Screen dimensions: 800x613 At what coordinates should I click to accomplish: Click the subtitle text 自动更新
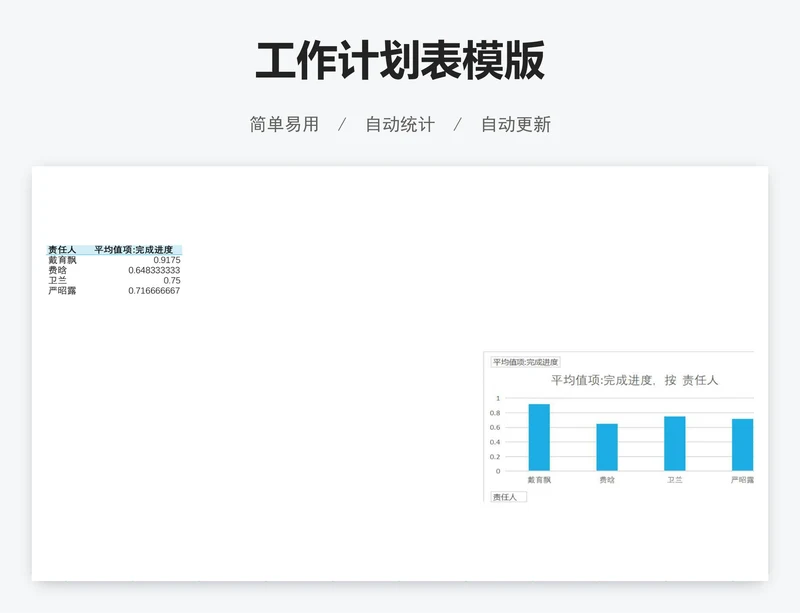coord(516,124)
